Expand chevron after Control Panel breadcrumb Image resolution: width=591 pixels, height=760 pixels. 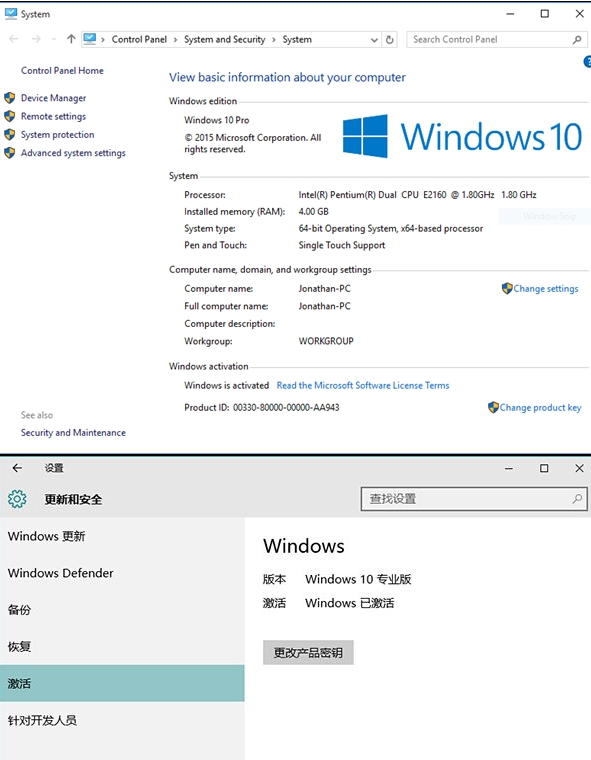[176, 40]
